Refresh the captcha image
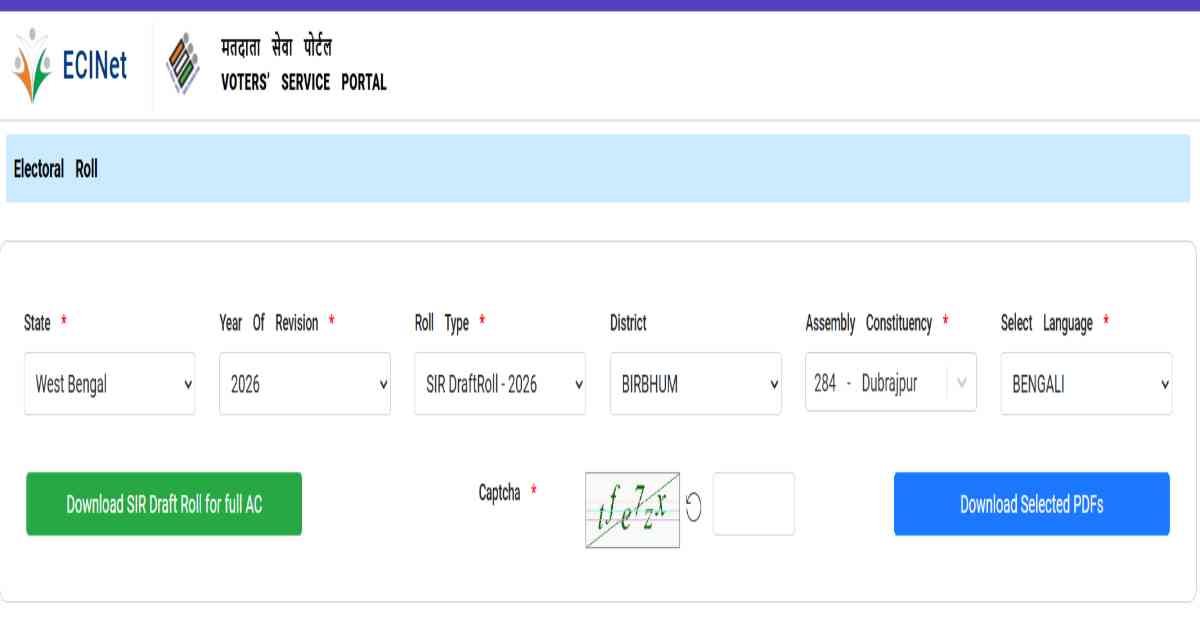 [x=695, y=504]
